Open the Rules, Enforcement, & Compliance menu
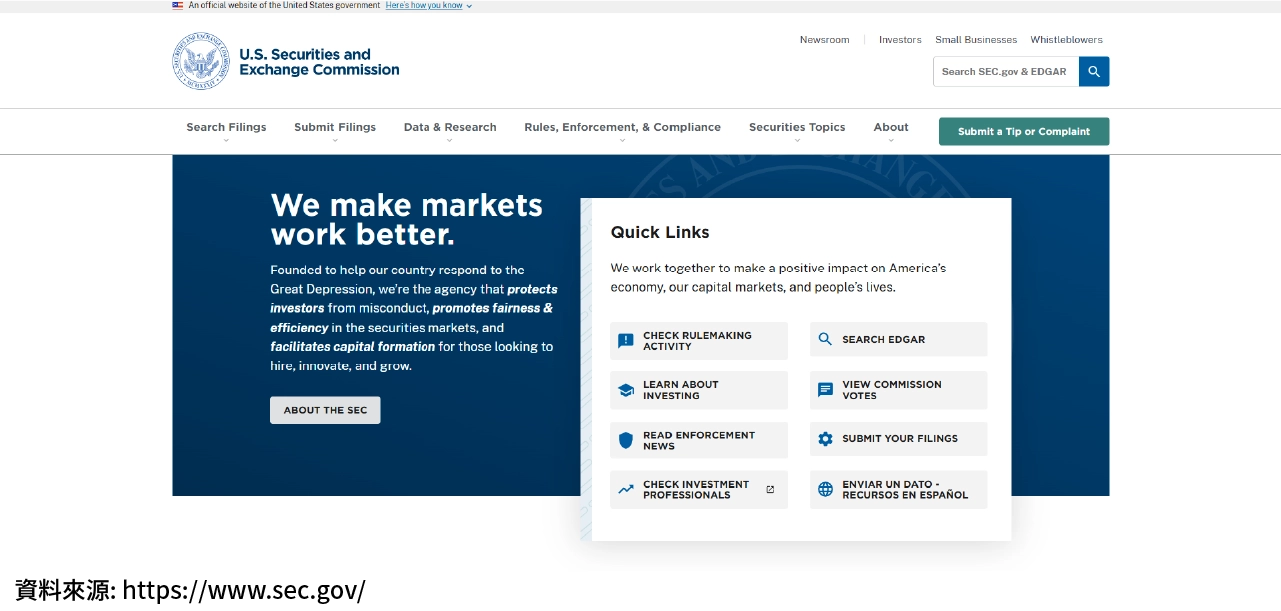1281x611 pixels. pyautogui.click(x=622, y=128)
